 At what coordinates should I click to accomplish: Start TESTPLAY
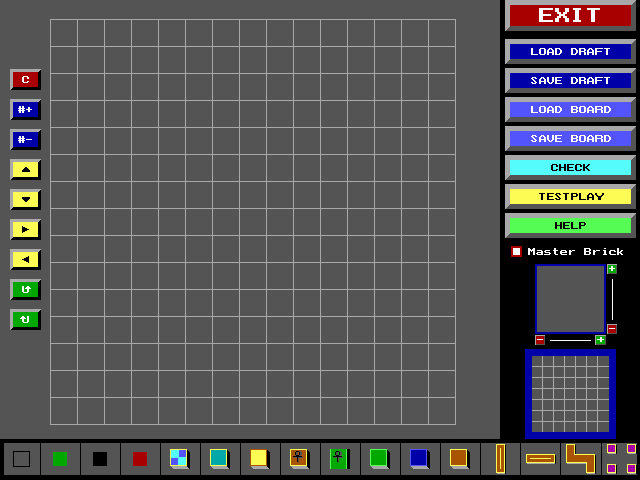tap(570, 197)
